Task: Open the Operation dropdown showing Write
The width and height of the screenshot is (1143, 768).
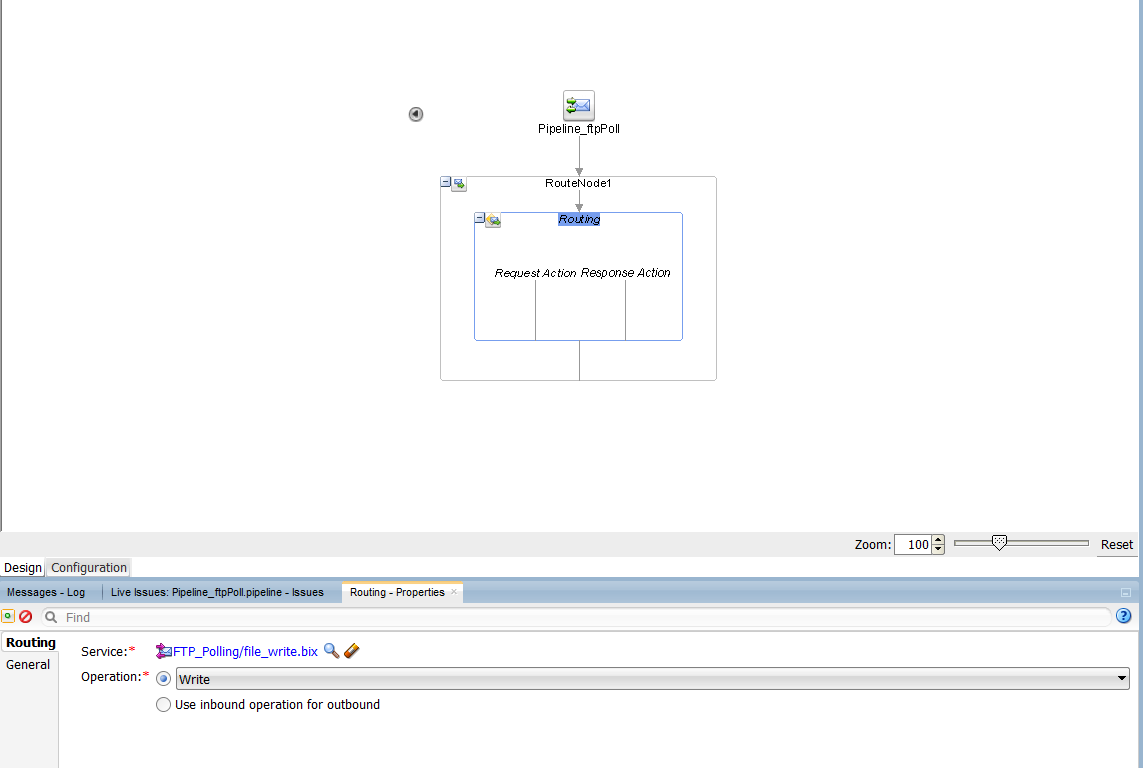Action: pyautogui.click(x=1121, y=679)
